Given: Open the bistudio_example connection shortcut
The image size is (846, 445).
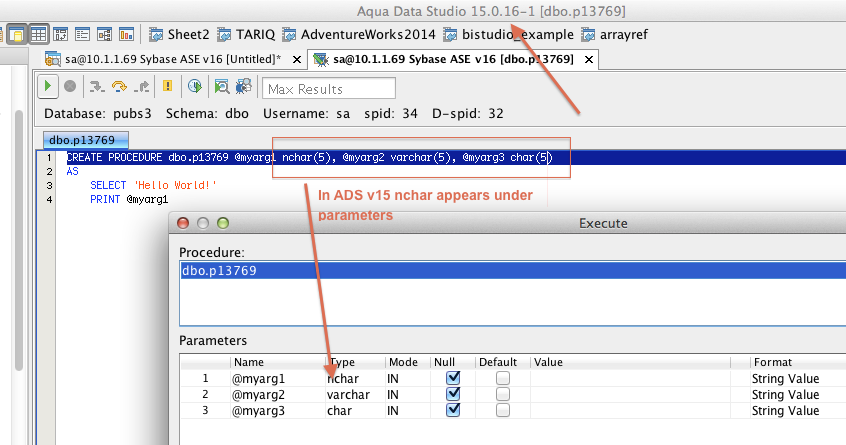Looking at the screenshot, I should [x=508, y=35].
